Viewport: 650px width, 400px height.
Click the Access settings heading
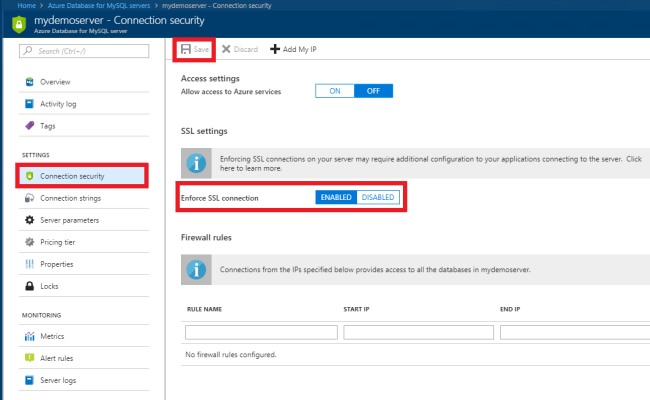pos(210,78)
